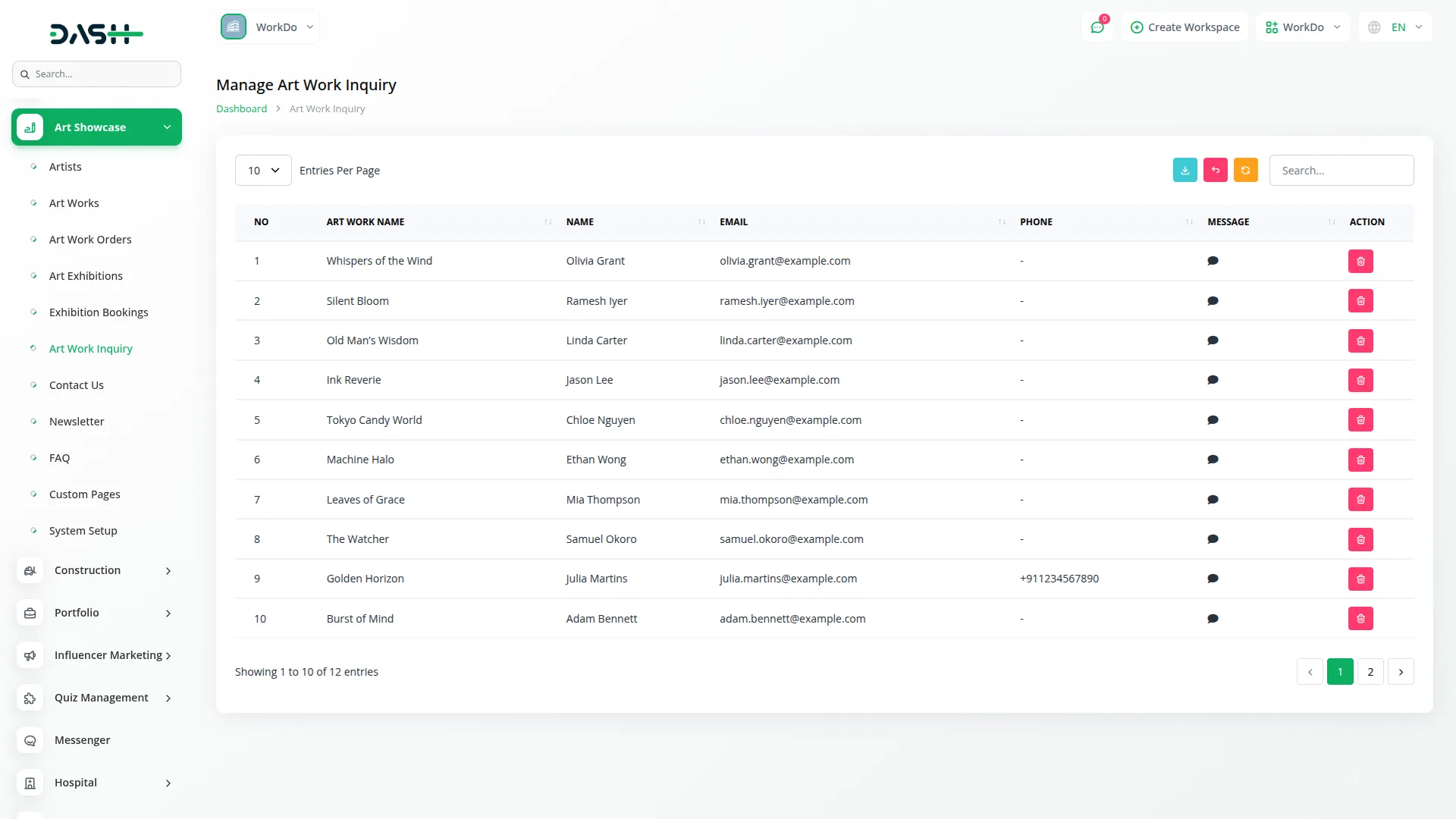Open the WorkDo workspace selector at top left
This screenshot has height=819, width=1456.
(269, 27)
